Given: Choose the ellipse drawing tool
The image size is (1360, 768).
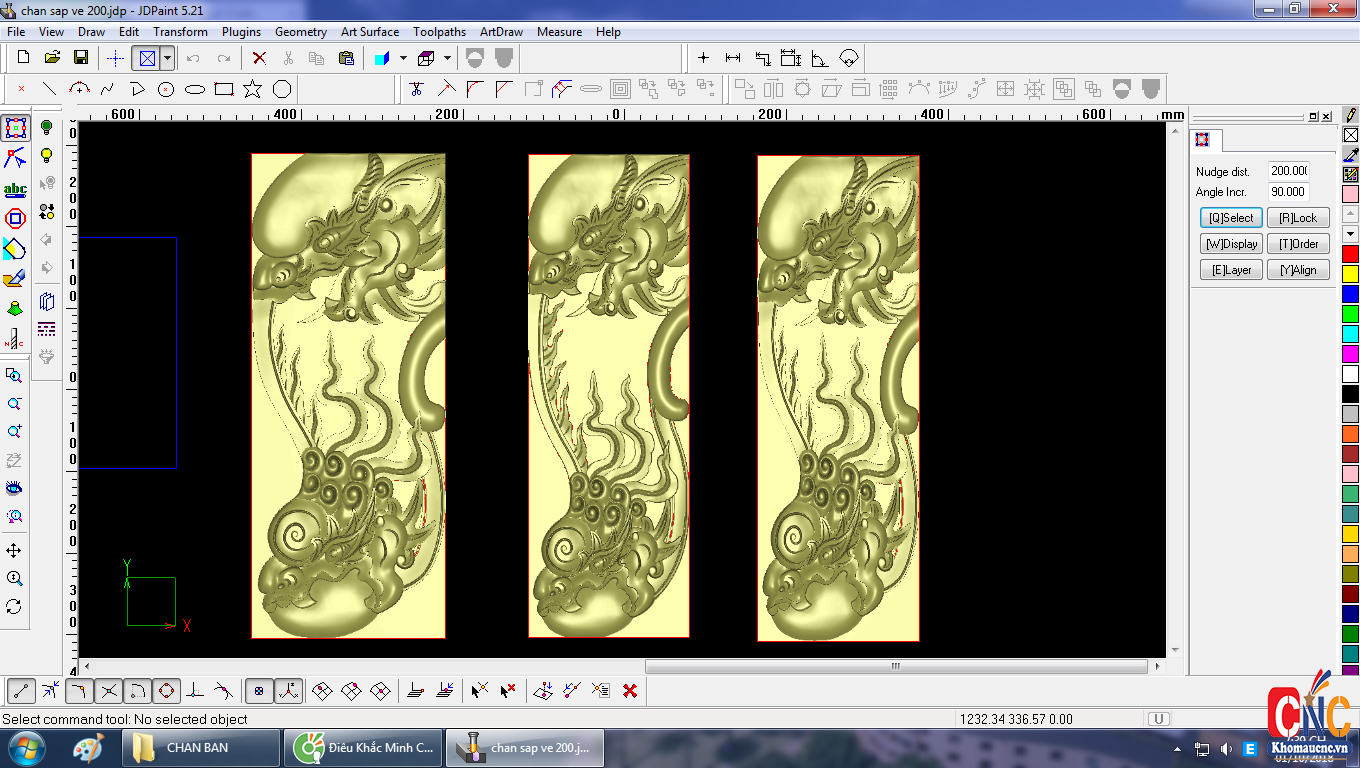Looking at the screenshot, I should pyautogui.click(x=195, y=89).
